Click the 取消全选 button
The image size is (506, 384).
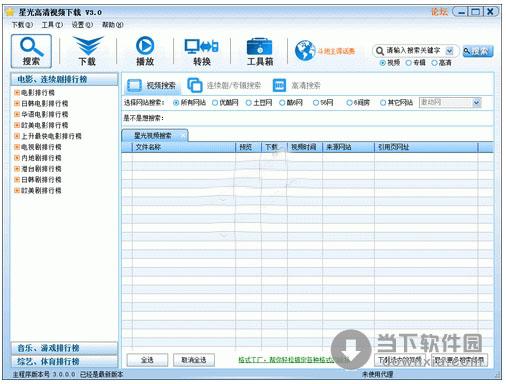pyautogui.click(x=194, y=360)
